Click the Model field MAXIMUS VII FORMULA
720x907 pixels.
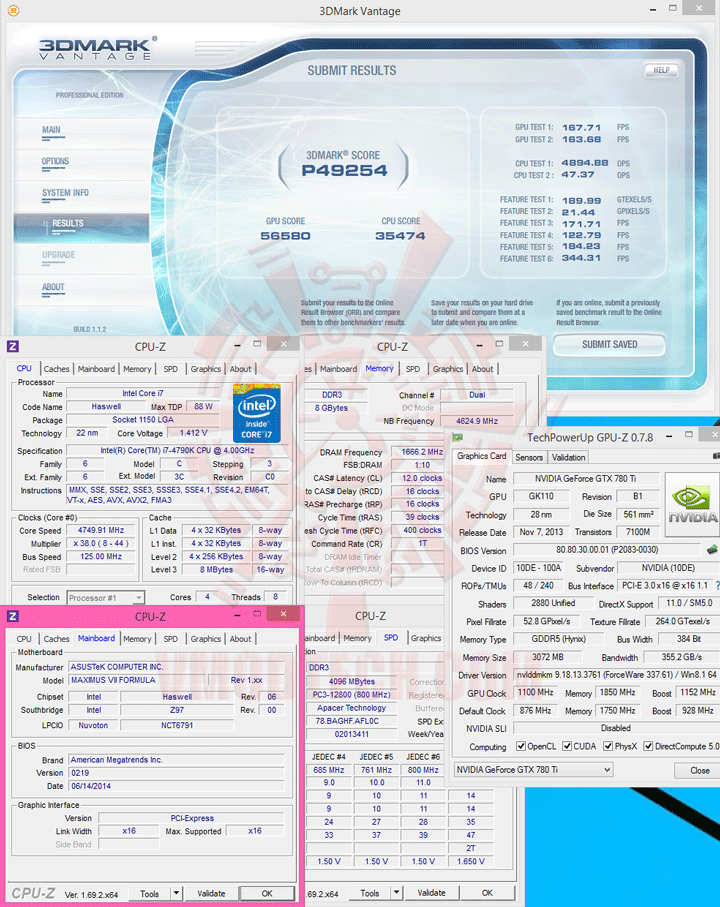pyautogui.click(x=136, y=680)
